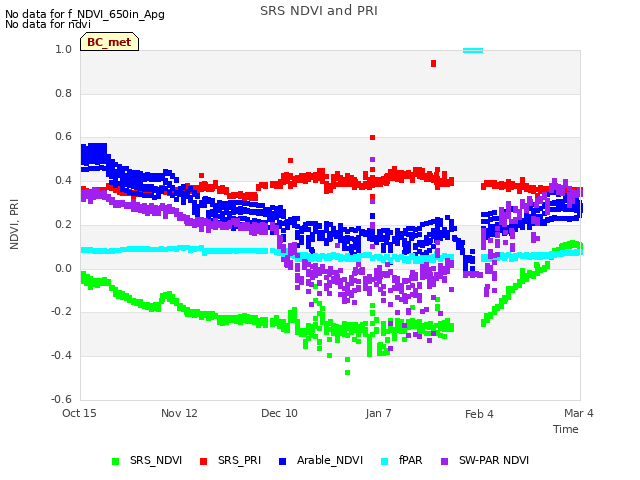Screen dimensions: 640x480
Task: Toggle SW-PAR NDVI legend entry
Action: [485, 460]
